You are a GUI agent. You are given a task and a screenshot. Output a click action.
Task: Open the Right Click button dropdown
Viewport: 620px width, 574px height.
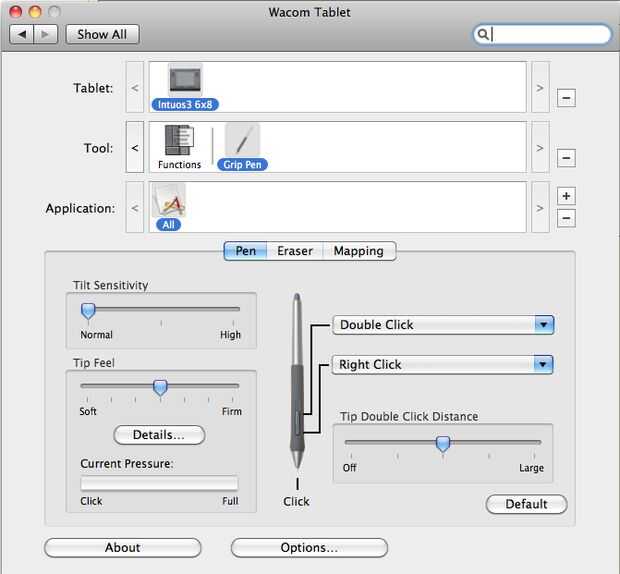point(442,364)
